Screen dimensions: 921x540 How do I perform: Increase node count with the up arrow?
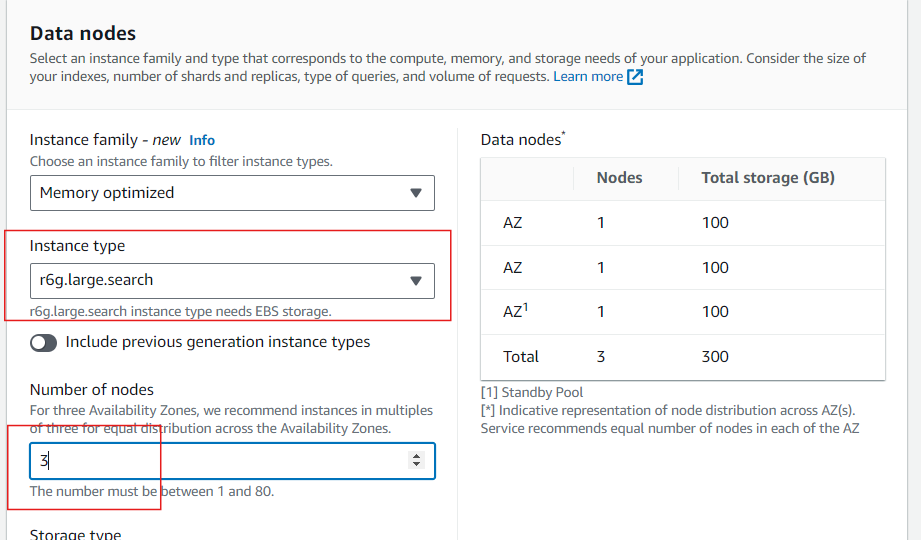(x=417, y=456)
